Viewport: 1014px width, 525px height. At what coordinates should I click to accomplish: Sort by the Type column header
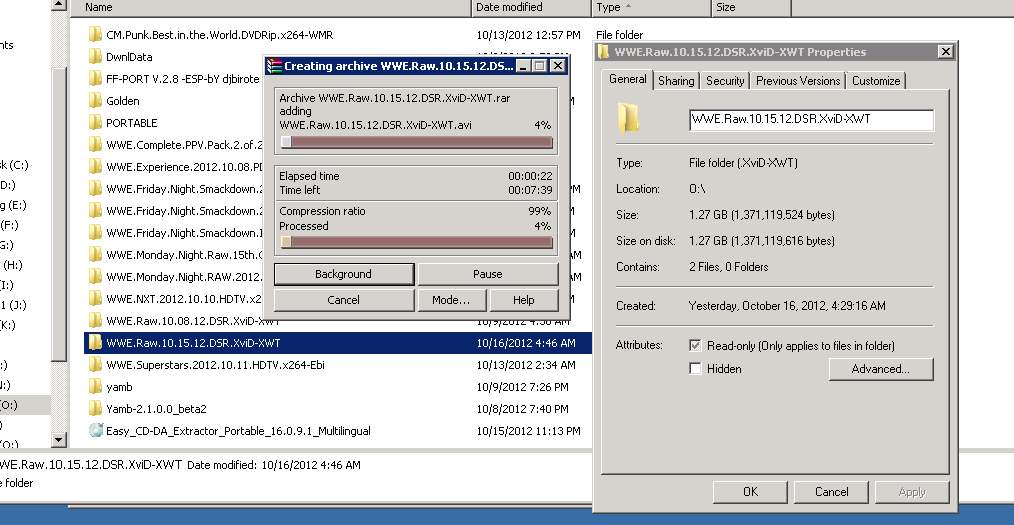[651, 8]
